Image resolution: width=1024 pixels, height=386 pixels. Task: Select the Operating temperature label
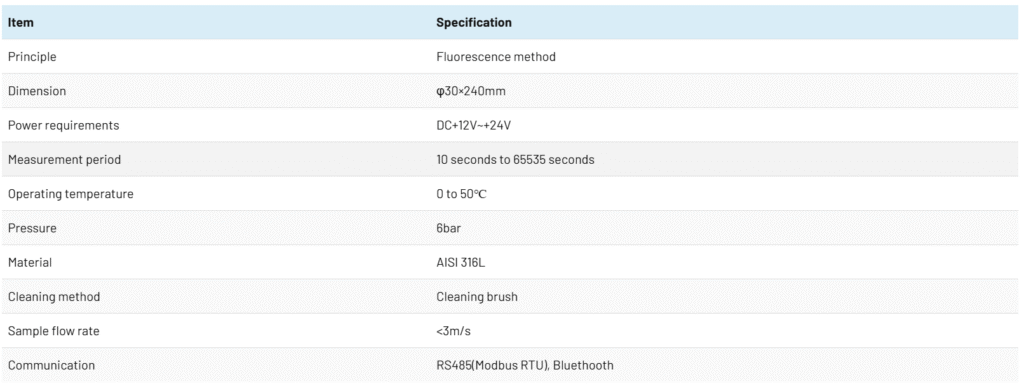pos(71,194)
